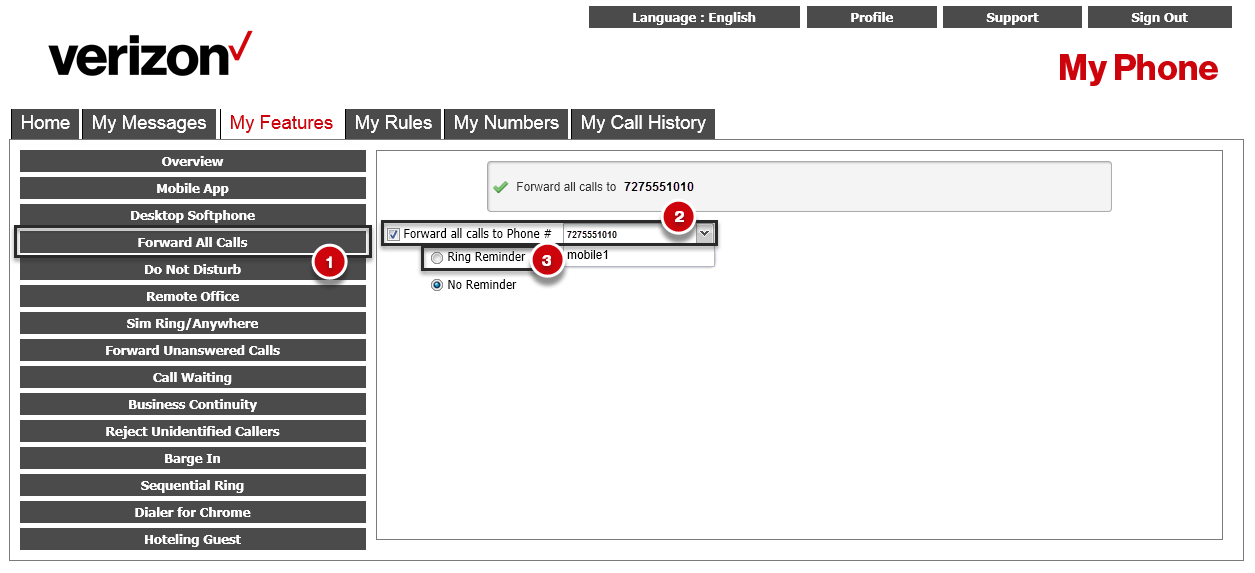Open Sim Ring/Anywhere settings

point(193,323)
